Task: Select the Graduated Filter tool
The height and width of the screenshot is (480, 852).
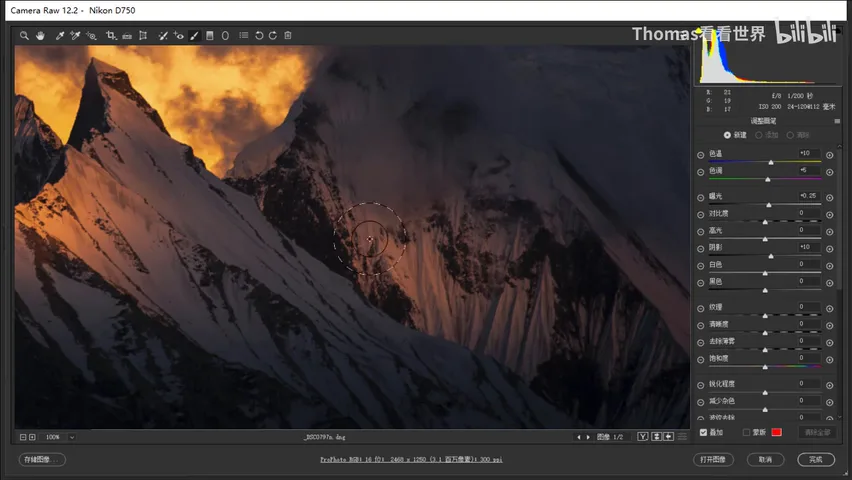Action: [x=210, y=35]
